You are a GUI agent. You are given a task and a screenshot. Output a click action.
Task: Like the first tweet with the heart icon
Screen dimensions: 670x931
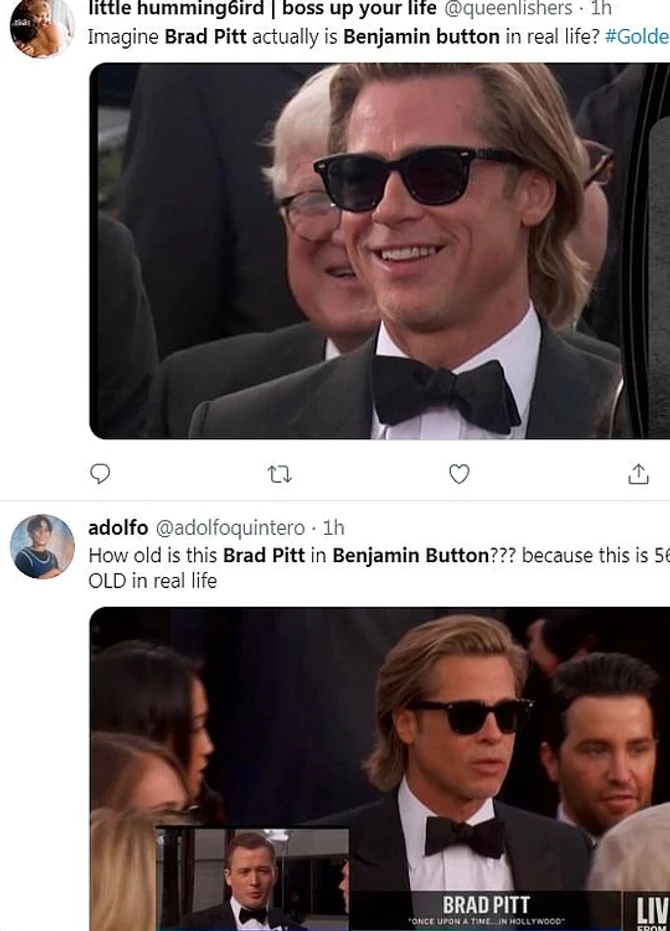[x=459, y=474]
